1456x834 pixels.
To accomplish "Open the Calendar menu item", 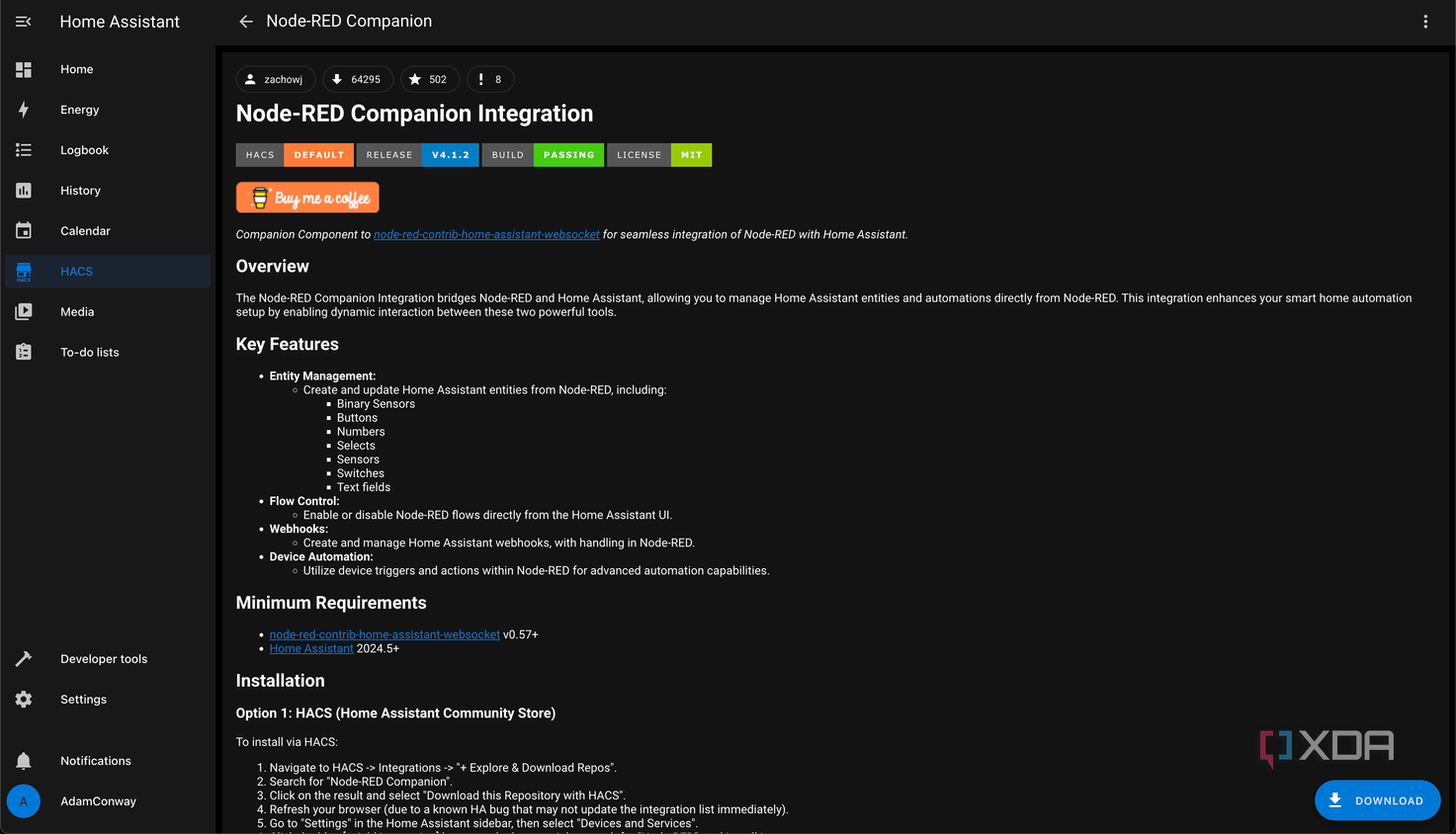I will [x=108, y=231].
